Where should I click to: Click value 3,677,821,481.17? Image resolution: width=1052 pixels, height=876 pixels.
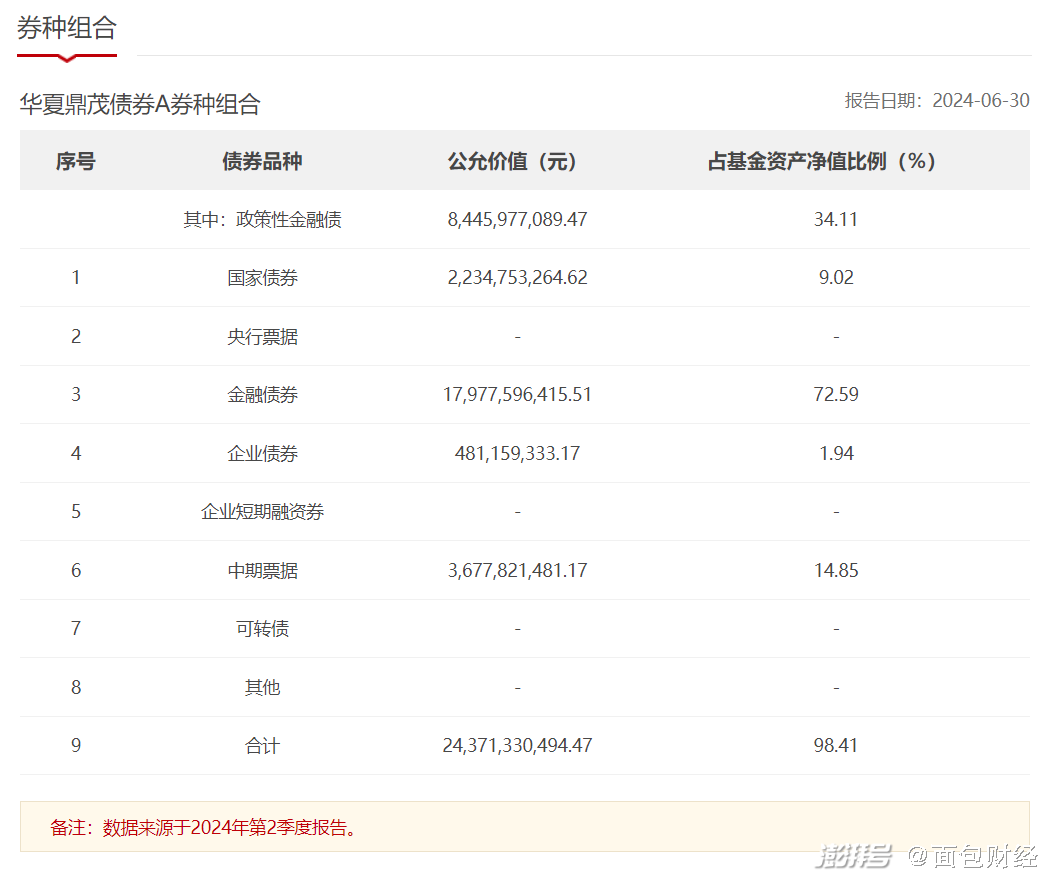[x=517, y=570]
